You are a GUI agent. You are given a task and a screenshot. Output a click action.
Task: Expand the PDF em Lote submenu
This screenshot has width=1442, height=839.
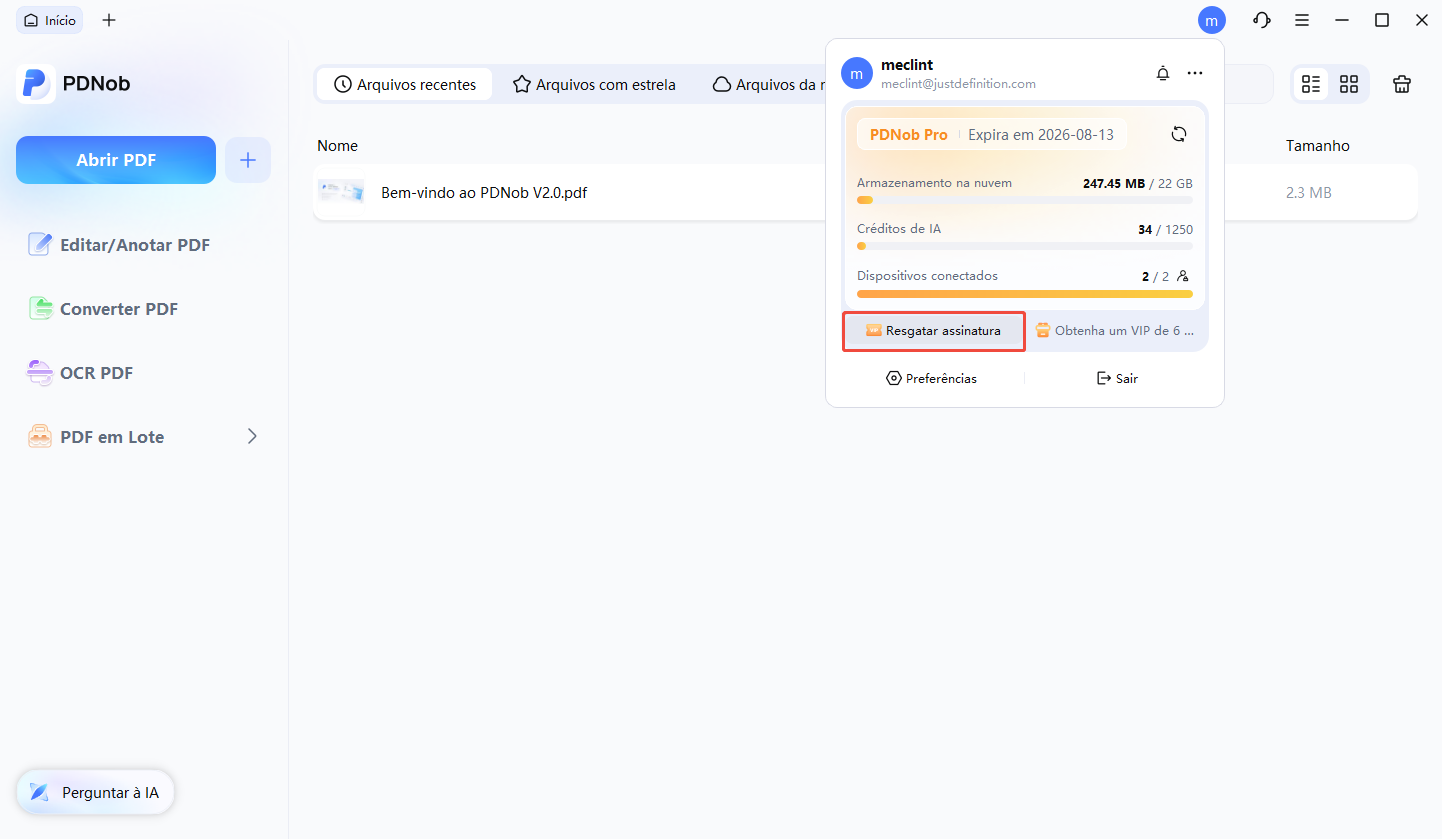[252, 436]
